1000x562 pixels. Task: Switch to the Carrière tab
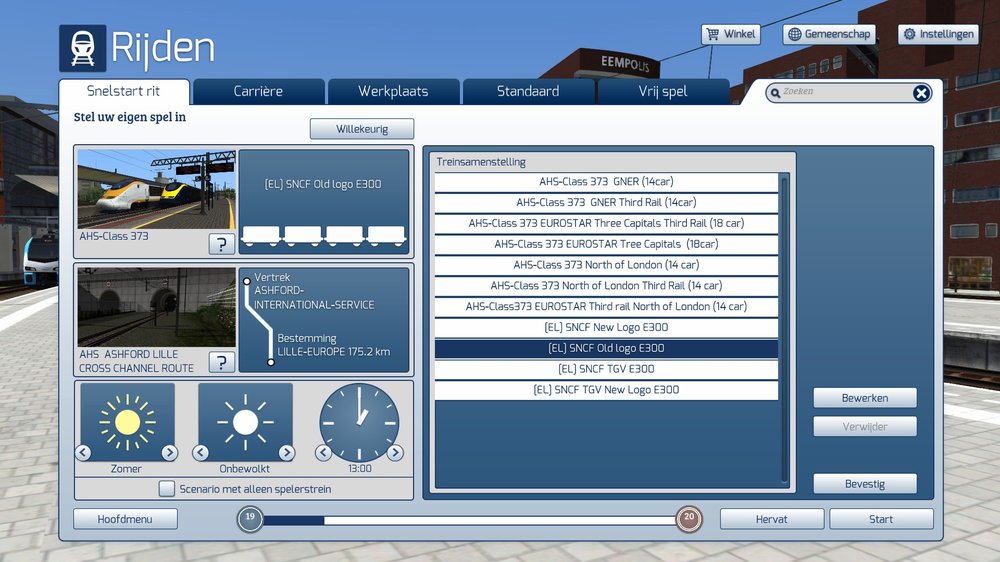point(258,91)
